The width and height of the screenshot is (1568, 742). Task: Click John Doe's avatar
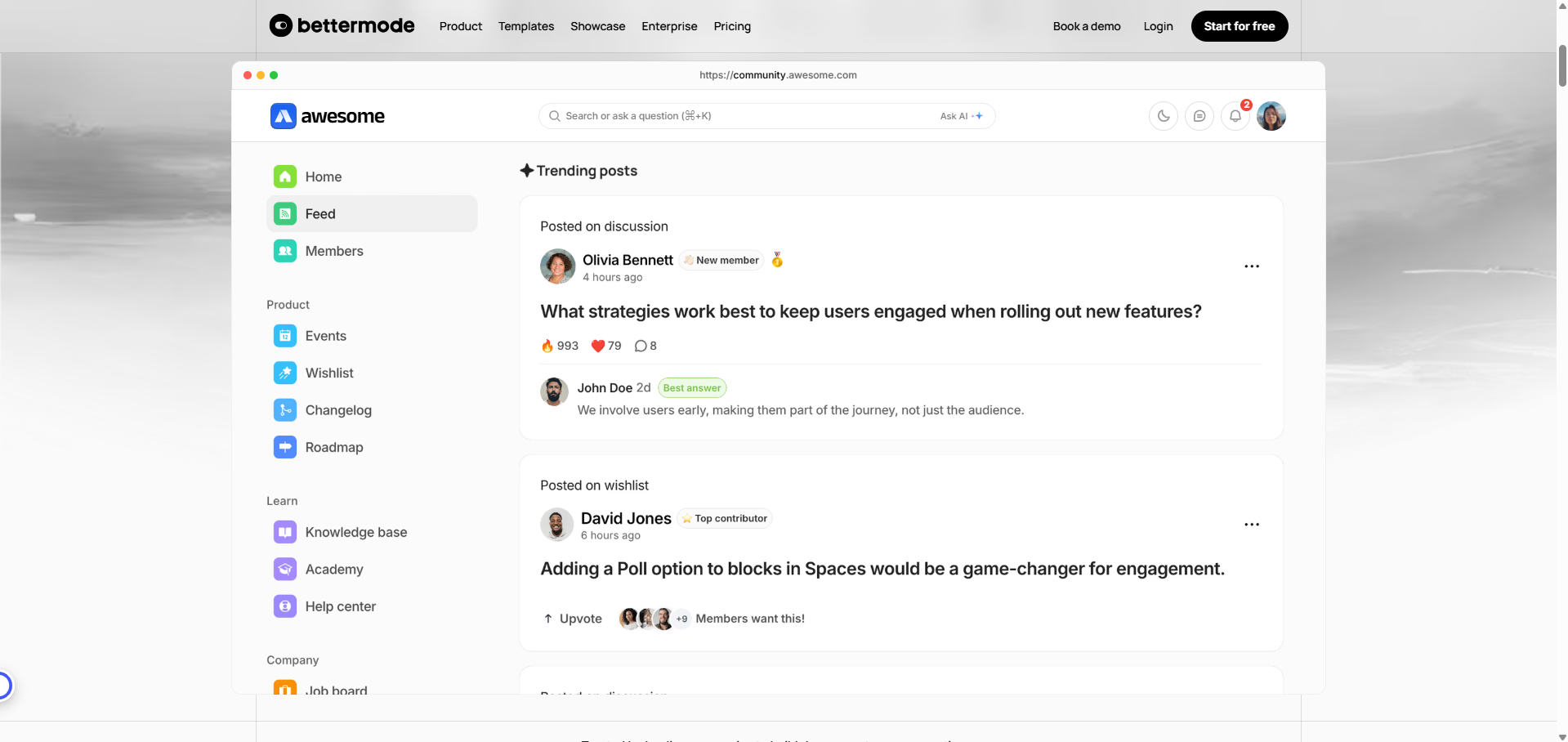click(555, 391)
